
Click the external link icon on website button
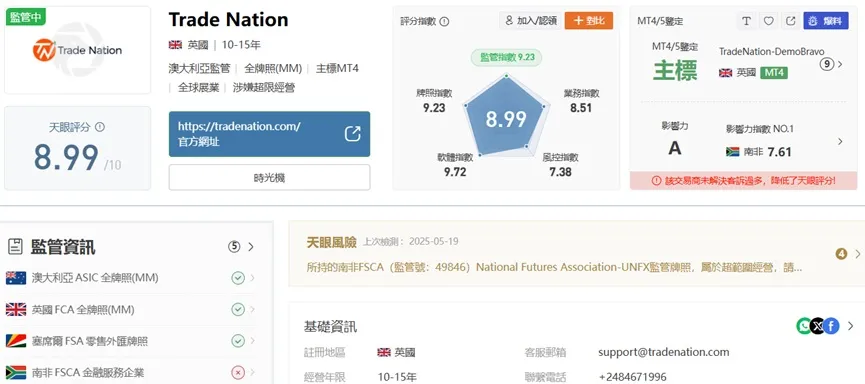pos(353,134)
